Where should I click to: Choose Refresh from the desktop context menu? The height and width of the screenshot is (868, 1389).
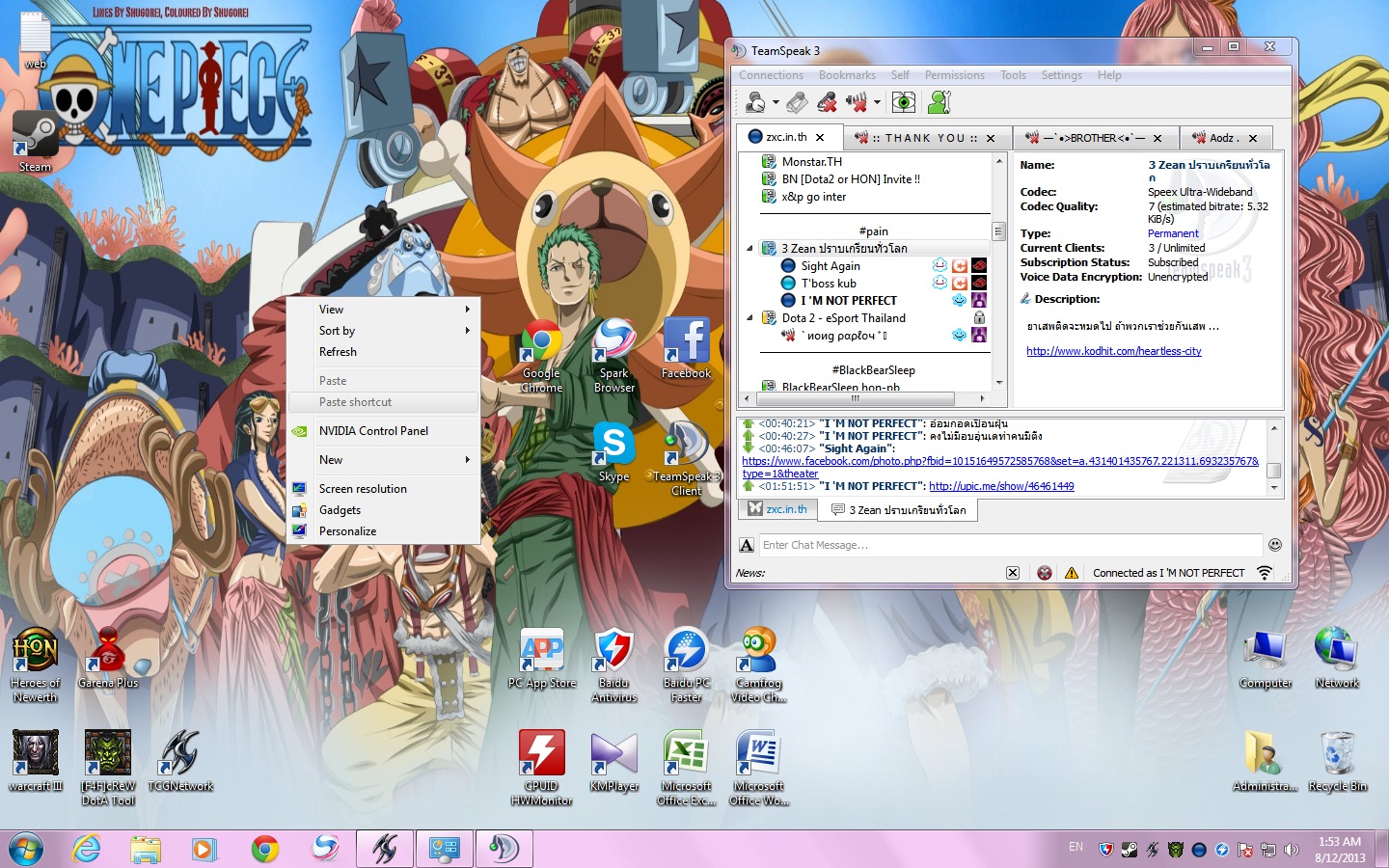(384, 352)
